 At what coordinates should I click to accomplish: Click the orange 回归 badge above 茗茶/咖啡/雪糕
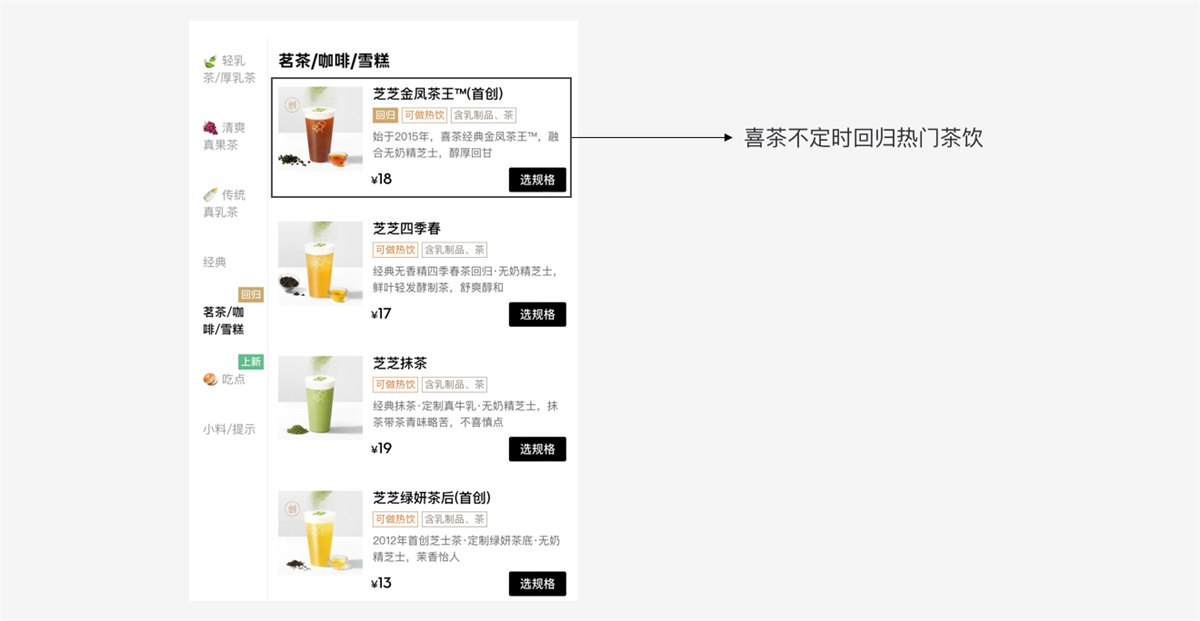click(251, 295)
